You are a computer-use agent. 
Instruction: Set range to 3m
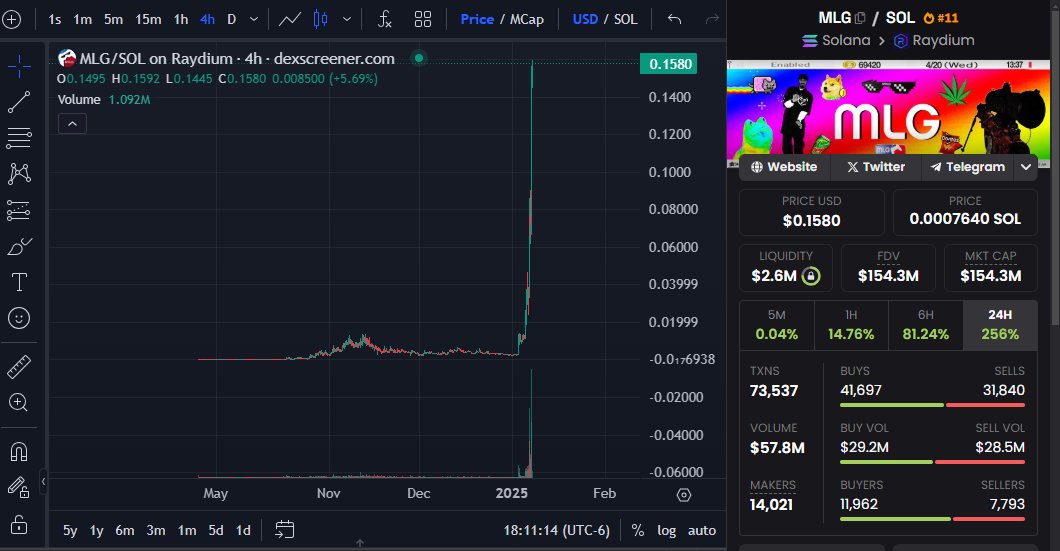click(156, 531)
